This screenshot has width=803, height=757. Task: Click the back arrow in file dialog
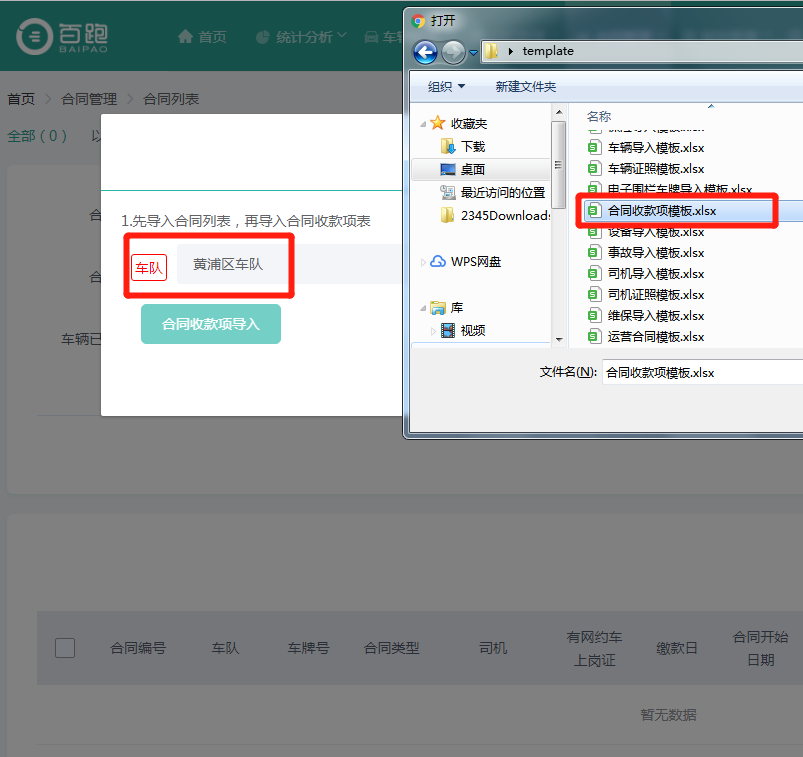425,51
